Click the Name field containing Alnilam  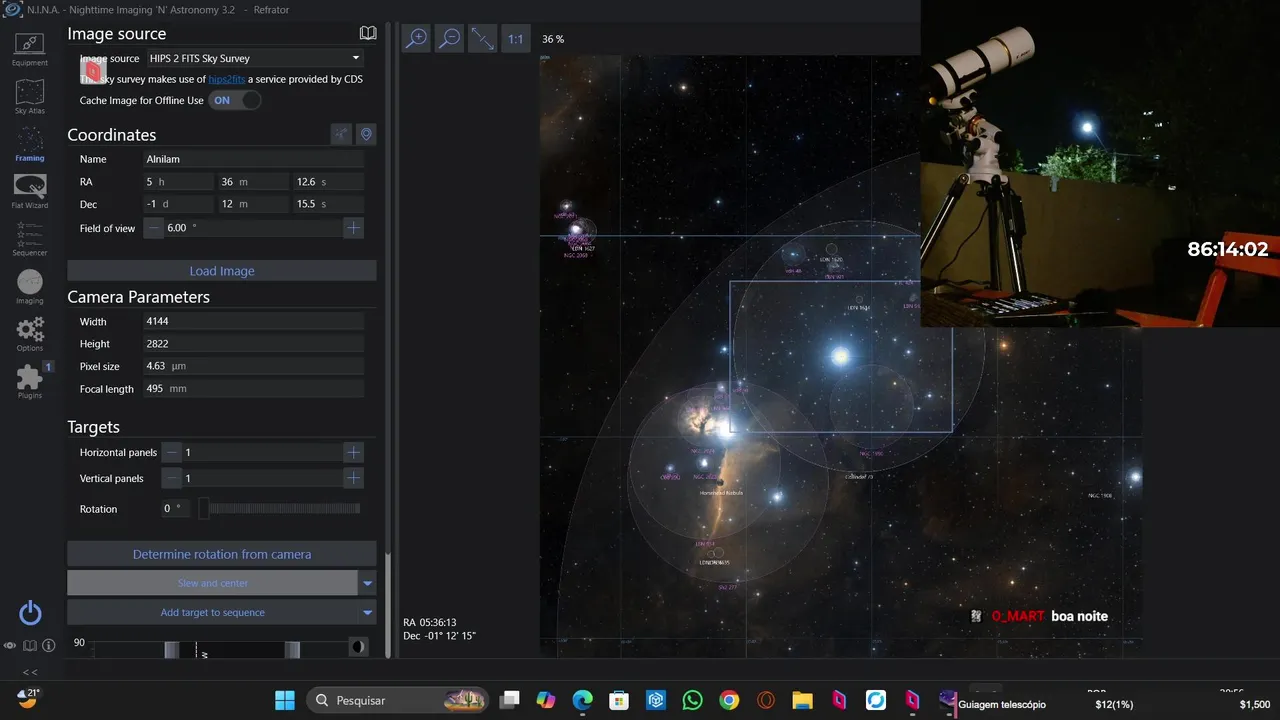point(254,159)
